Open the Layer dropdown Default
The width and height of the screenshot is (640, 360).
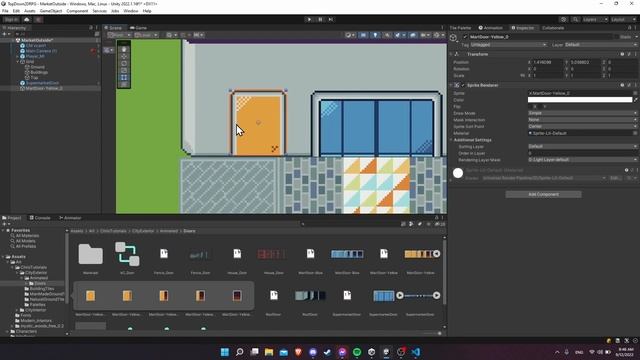tap(601, 44)
